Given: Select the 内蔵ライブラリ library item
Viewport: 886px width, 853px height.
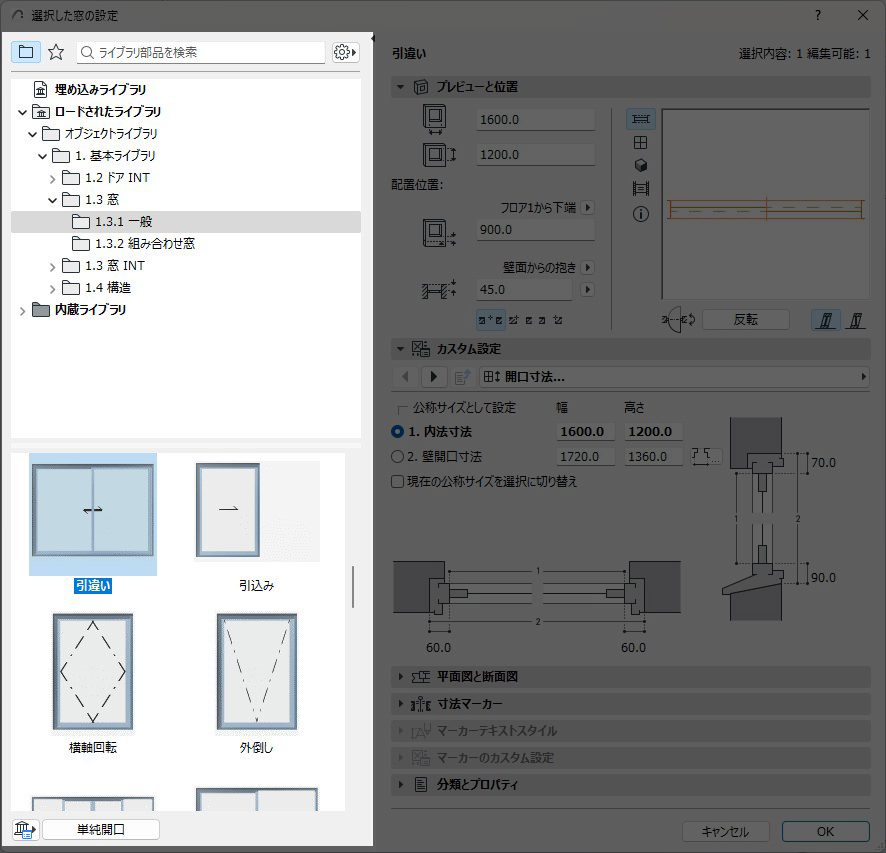Looking at the screenshot, I should click(90, 310).
